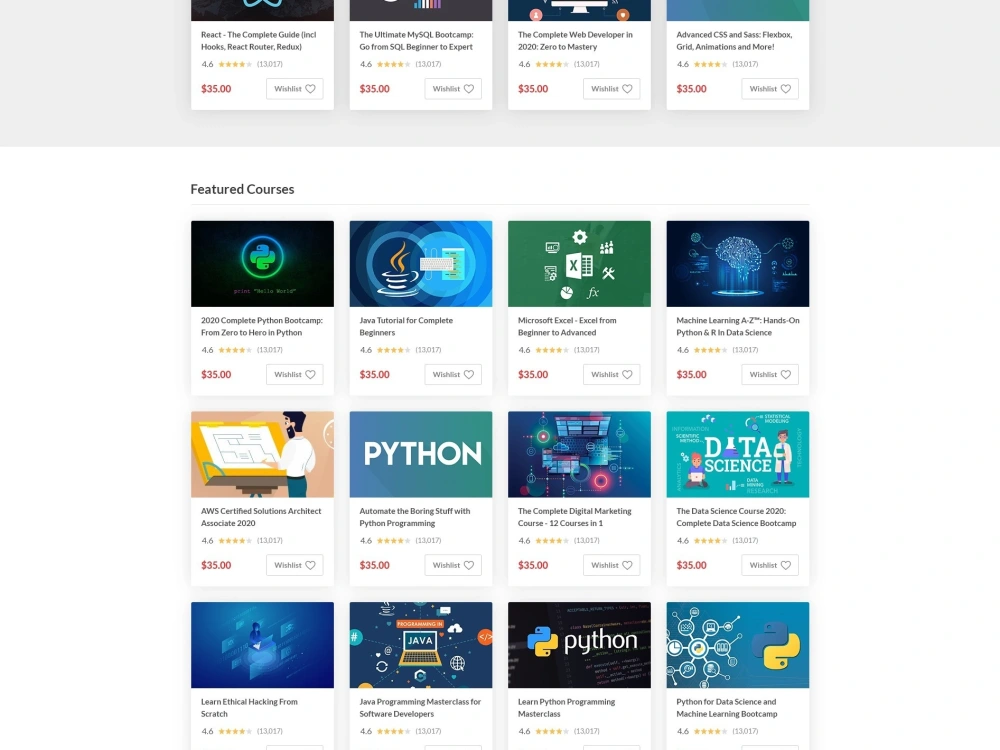
Task: Open the PYTHON banner thumbnail
Action: click(x=421, y=454)
